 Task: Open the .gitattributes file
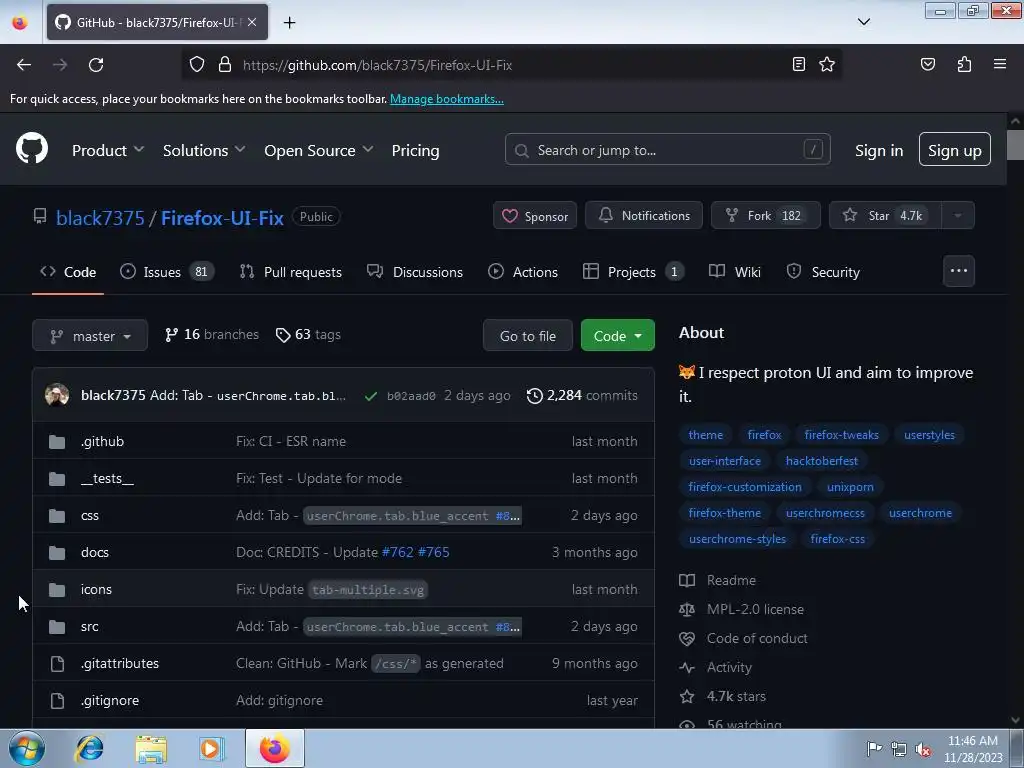tap(120, 664)
